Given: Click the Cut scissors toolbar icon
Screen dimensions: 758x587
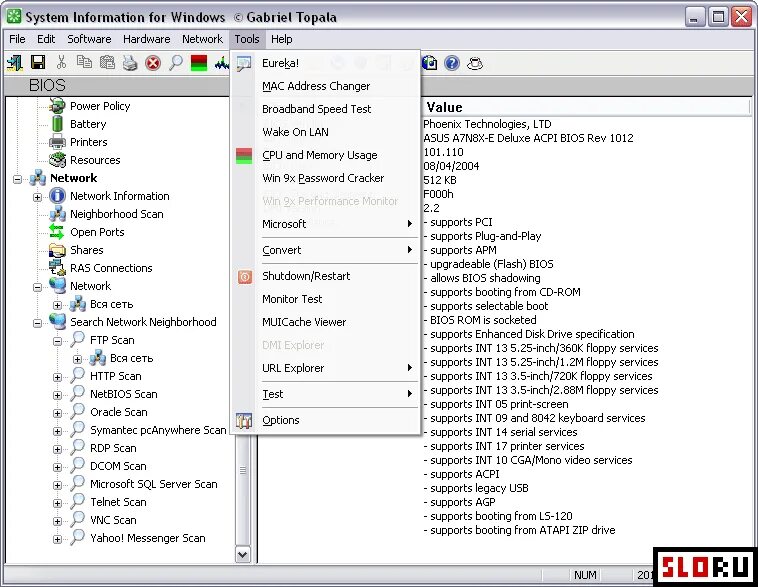Looking at the screenshot, I should point(61,63).
